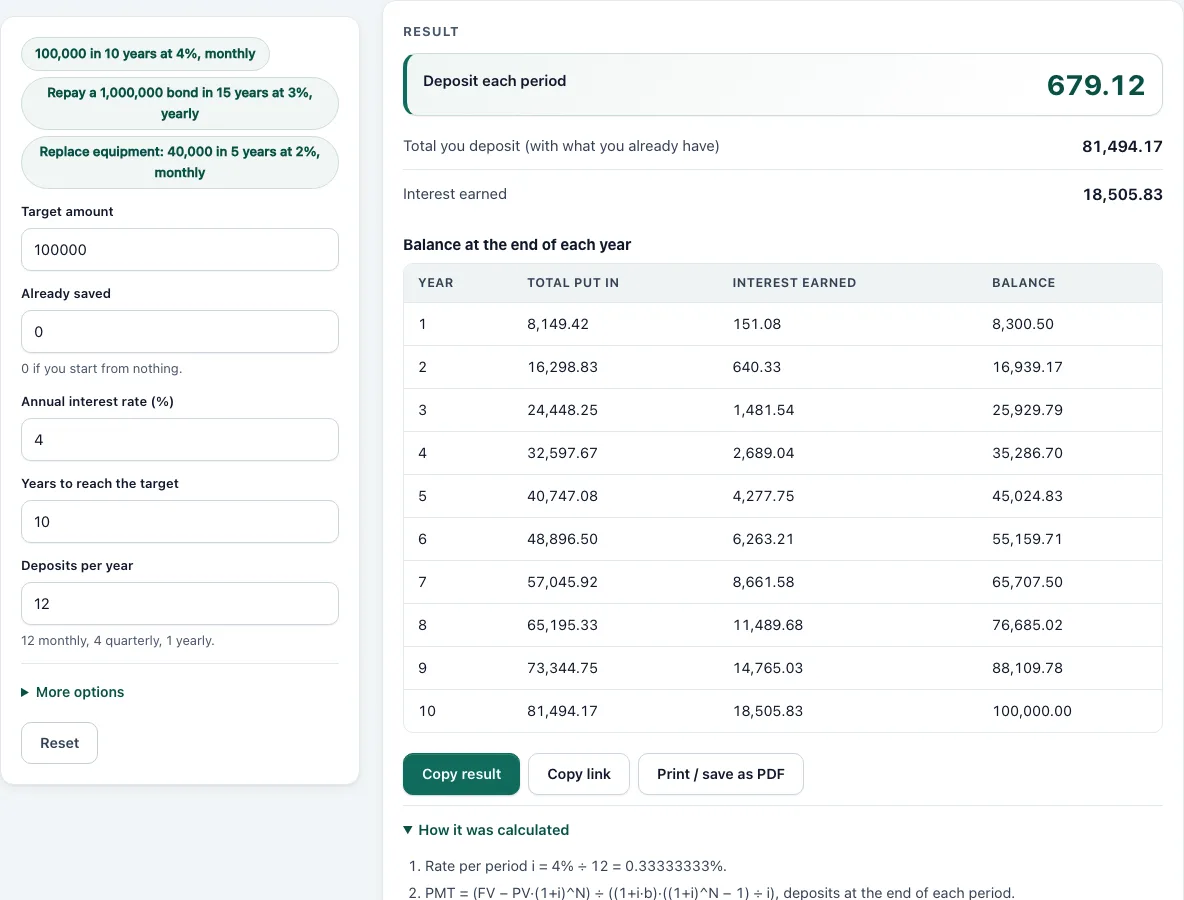Click the '0 if you start from nothing' hint
The width and height of the screenshot is (1184, 900).
pos(102,368)
